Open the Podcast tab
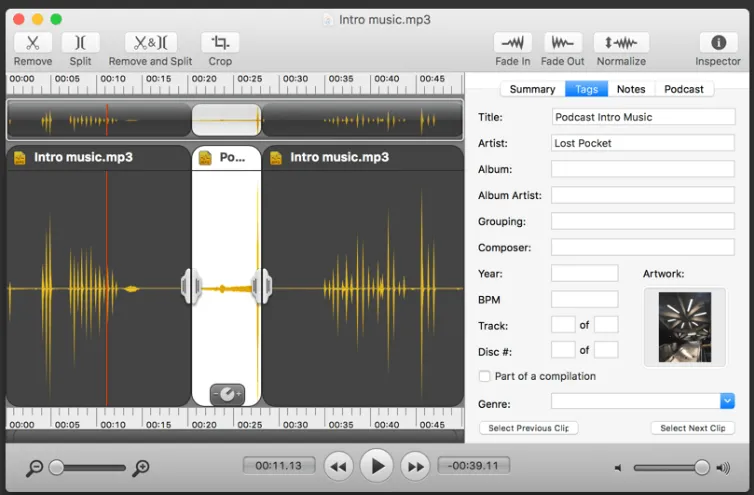Screen dimensions: 754x495 click(684, 89)
